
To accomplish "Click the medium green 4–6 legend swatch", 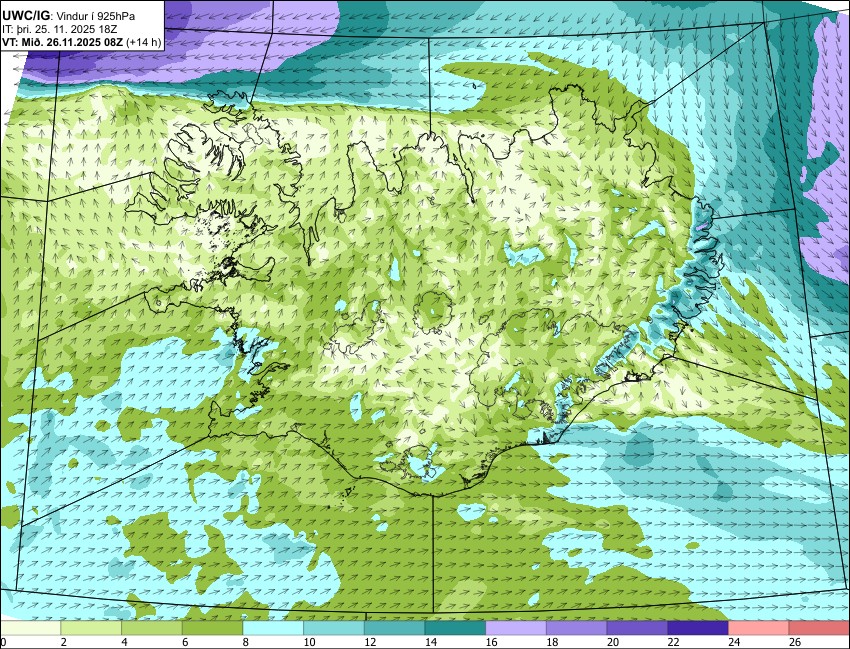I will [x=152, y=628].
